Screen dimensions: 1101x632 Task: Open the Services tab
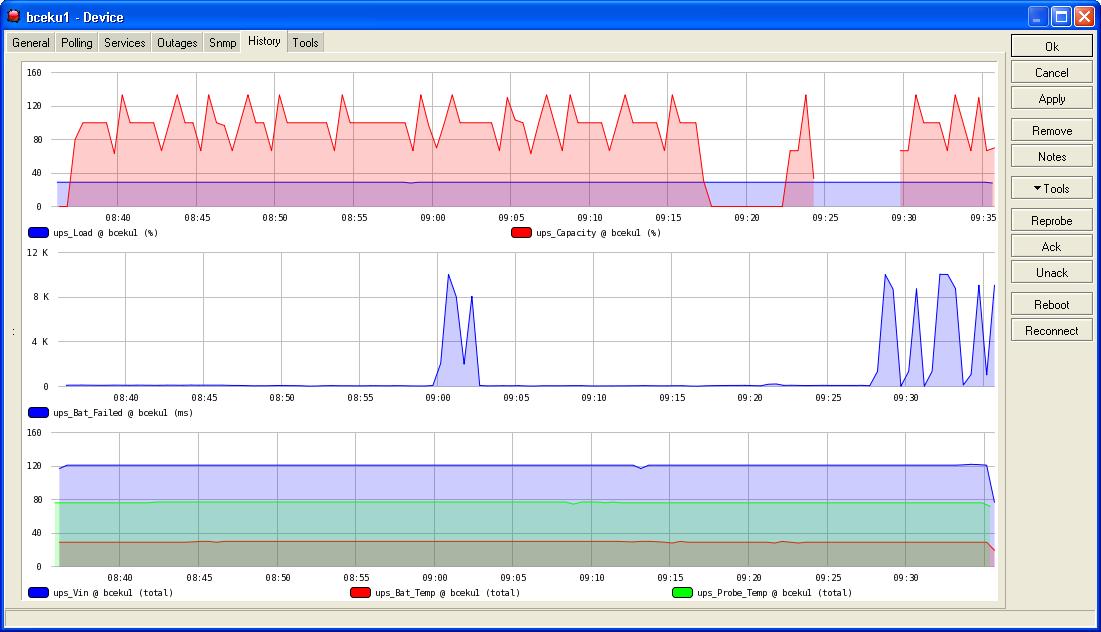(124, 43)
